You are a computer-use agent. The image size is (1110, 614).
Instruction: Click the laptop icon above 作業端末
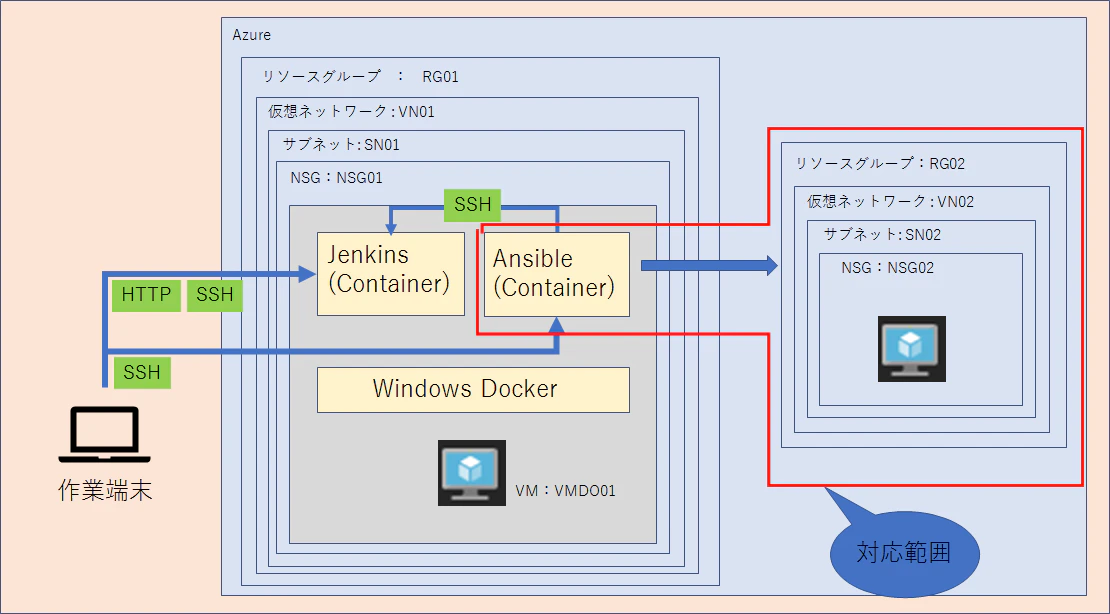(104, 434)
